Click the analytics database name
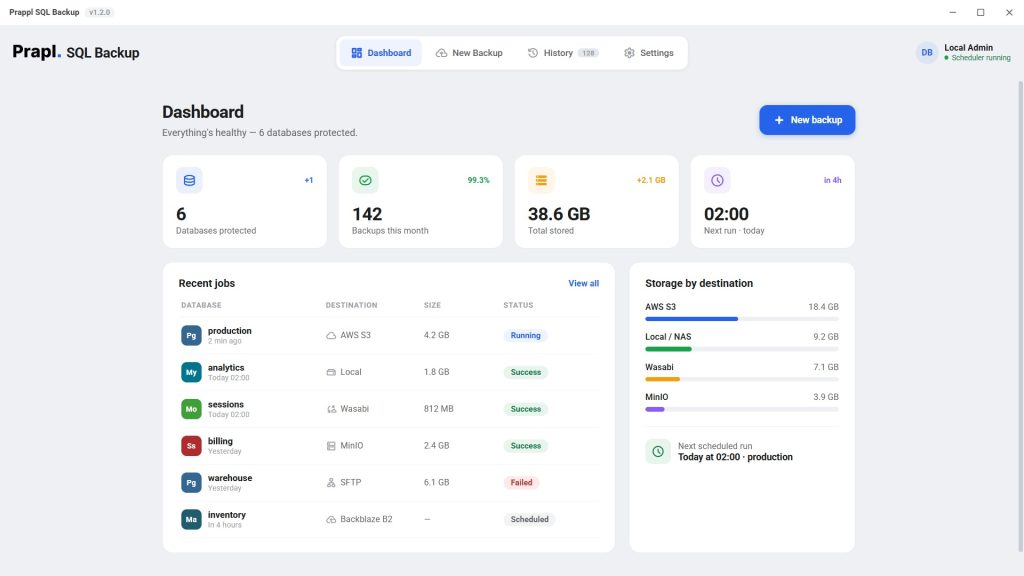This screenshot has width=1024, height=576. tap(226, 368)
